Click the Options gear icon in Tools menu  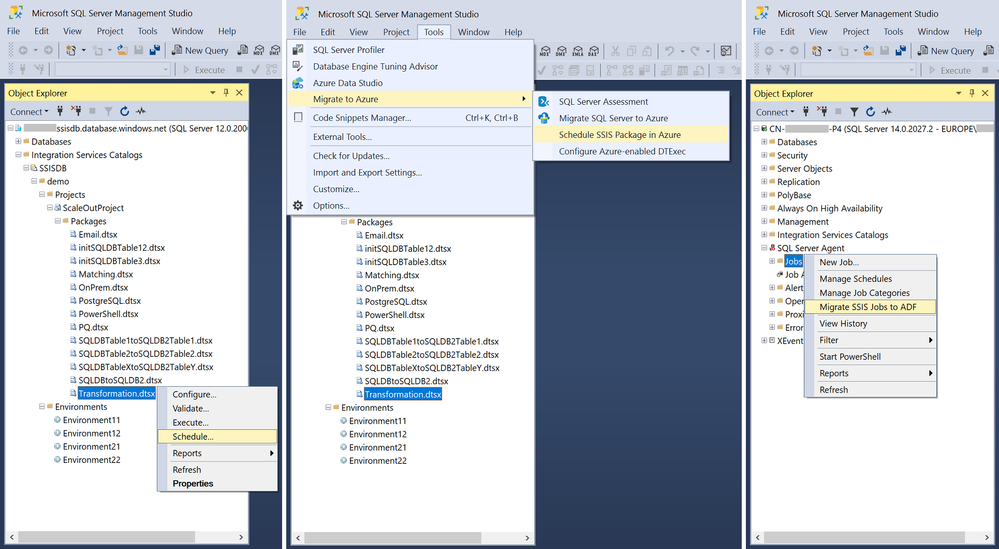[298, 205]
